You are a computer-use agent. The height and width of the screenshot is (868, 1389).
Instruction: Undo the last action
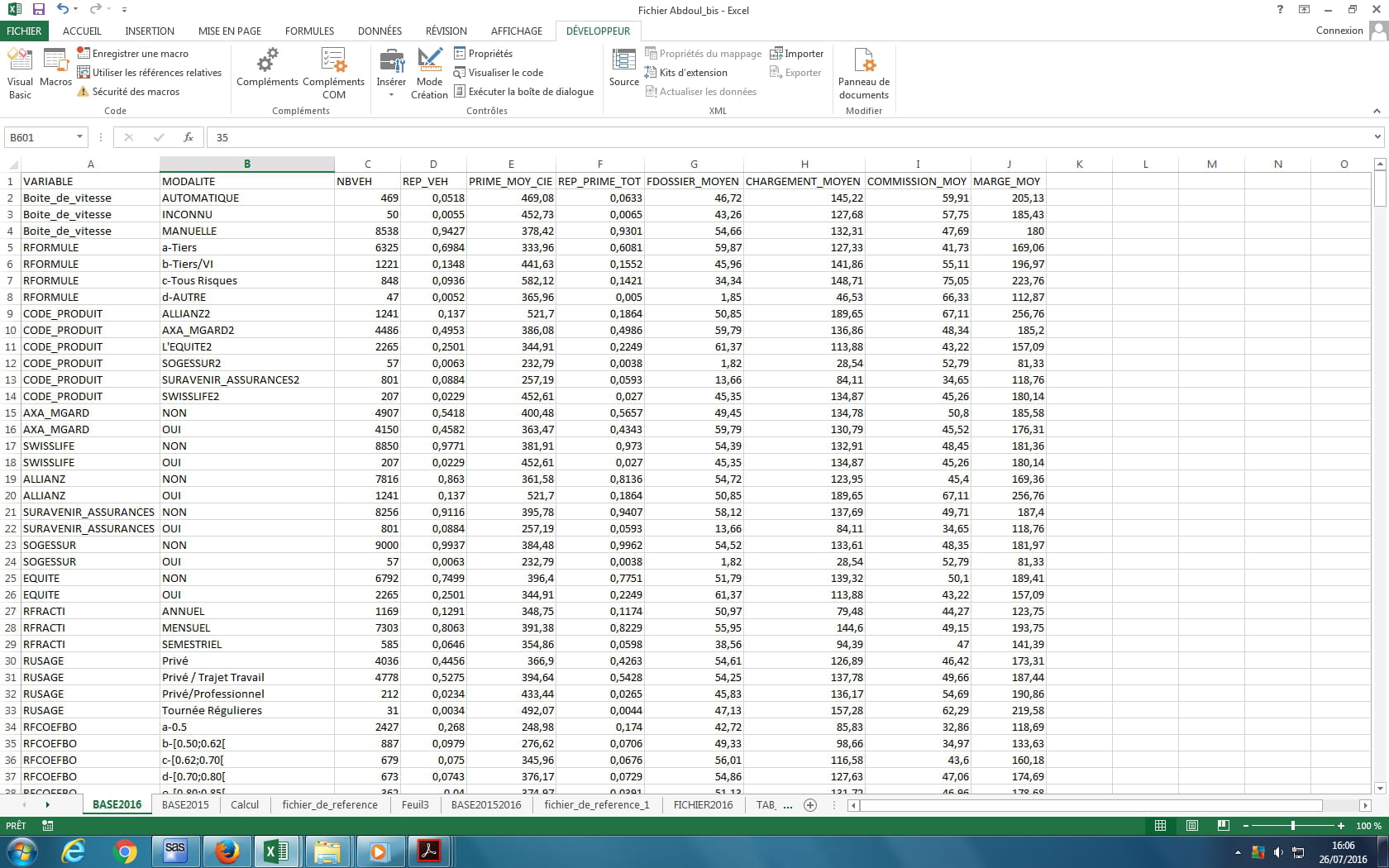[63, 10]
